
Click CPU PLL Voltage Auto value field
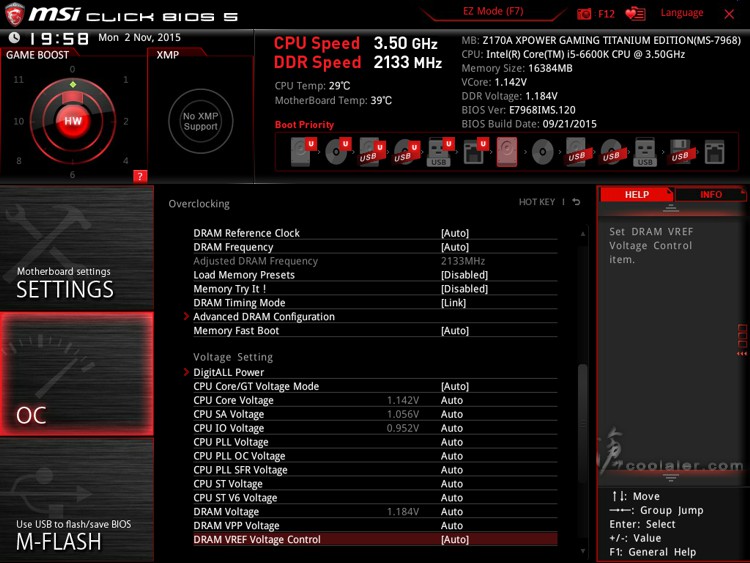tap(452, 442)
